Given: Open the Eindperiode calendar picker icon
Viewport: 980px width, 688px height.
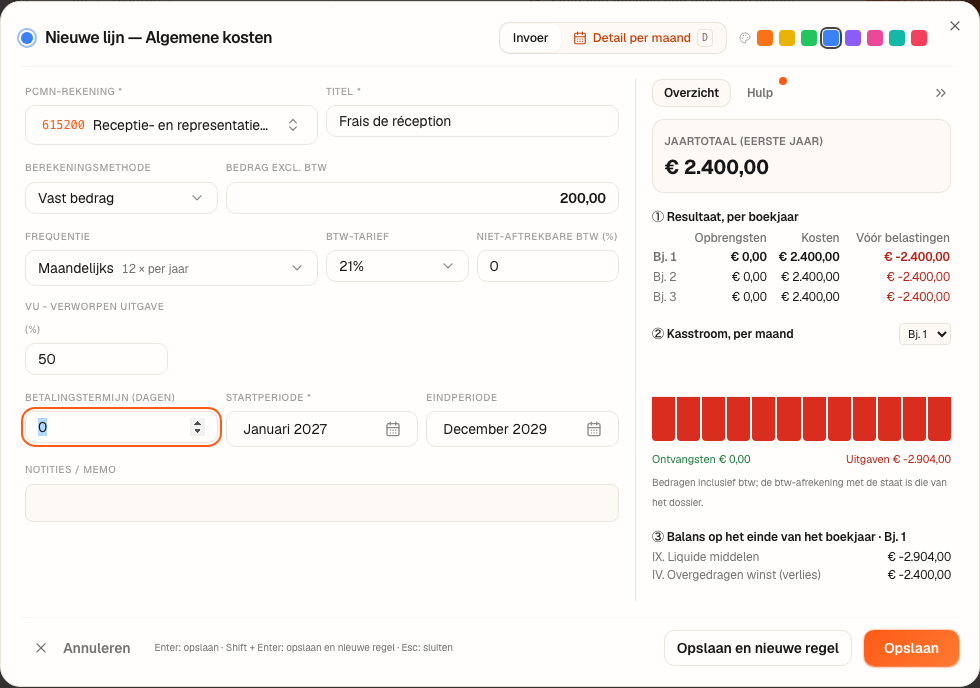Looking at the screenshot, I should 594,429.
